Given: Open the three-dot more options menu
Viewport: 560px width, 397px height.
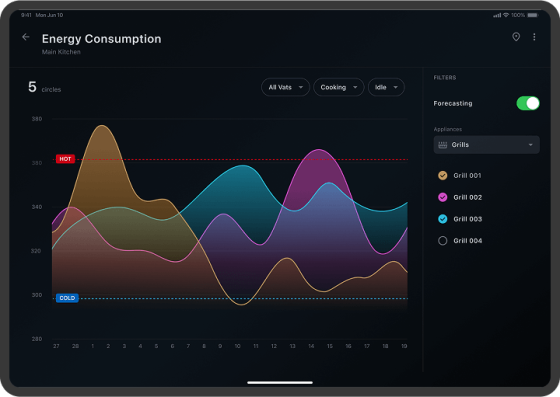Looking at the screenshot, I should click(x=534, y=37).
